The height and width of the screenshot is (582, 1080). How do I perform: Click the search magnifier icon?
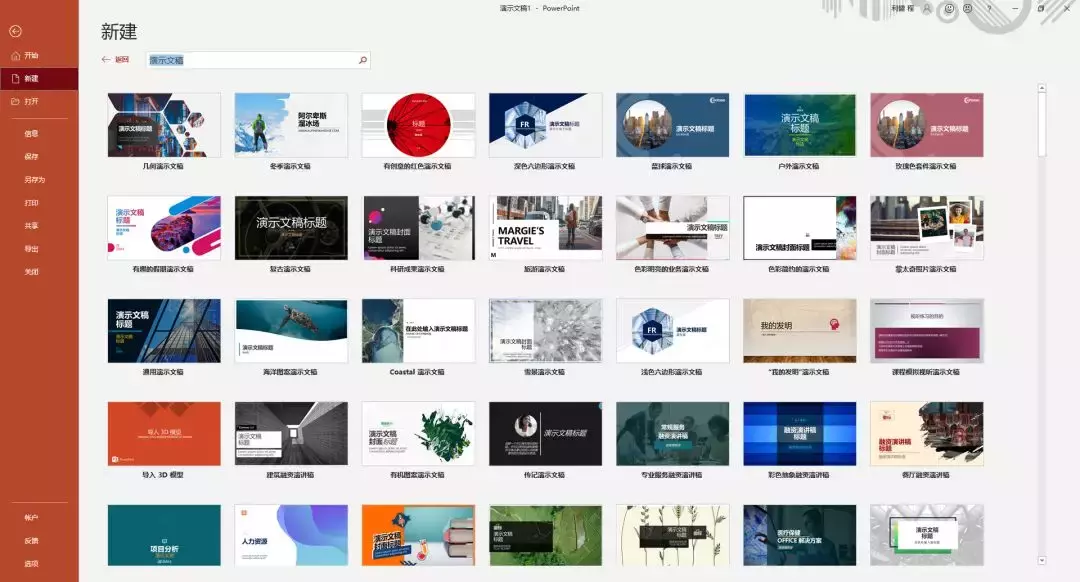(363, 61)
